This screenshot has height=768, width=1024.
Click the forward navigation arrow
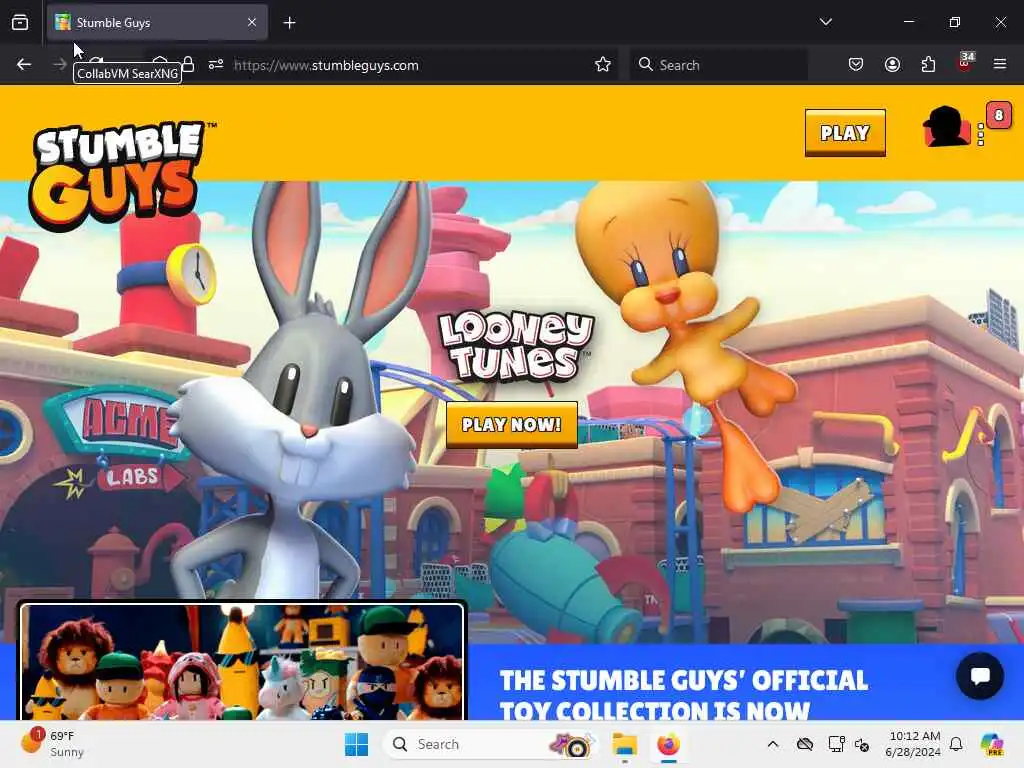pos(59,65)
